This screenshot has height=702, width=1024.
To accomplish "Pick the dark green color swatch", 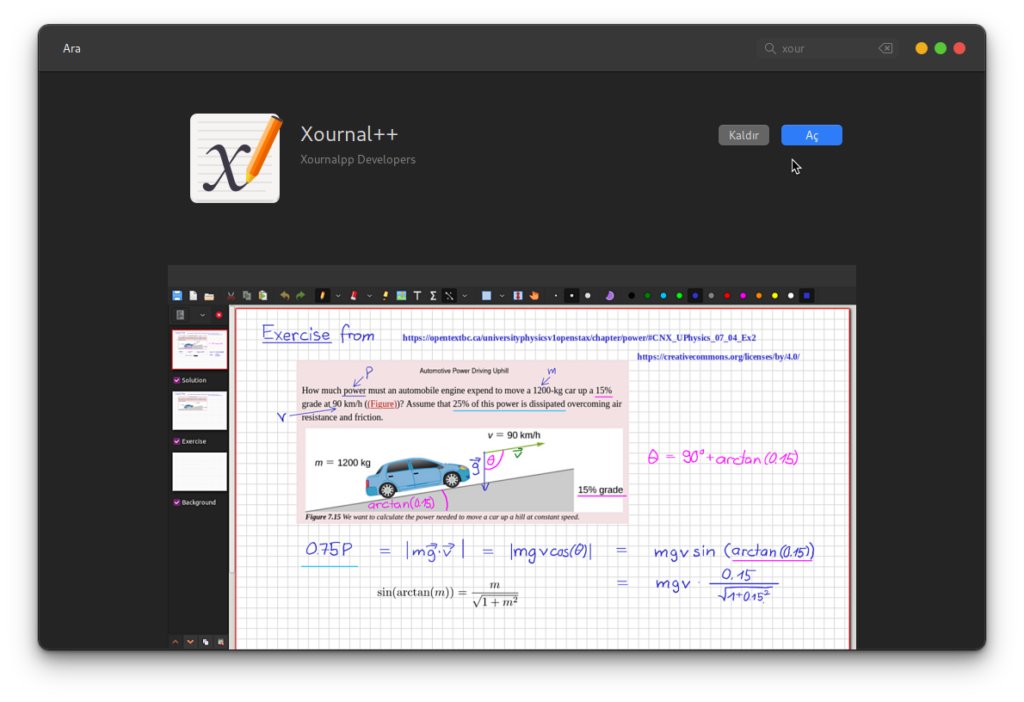I will (647, 296).
